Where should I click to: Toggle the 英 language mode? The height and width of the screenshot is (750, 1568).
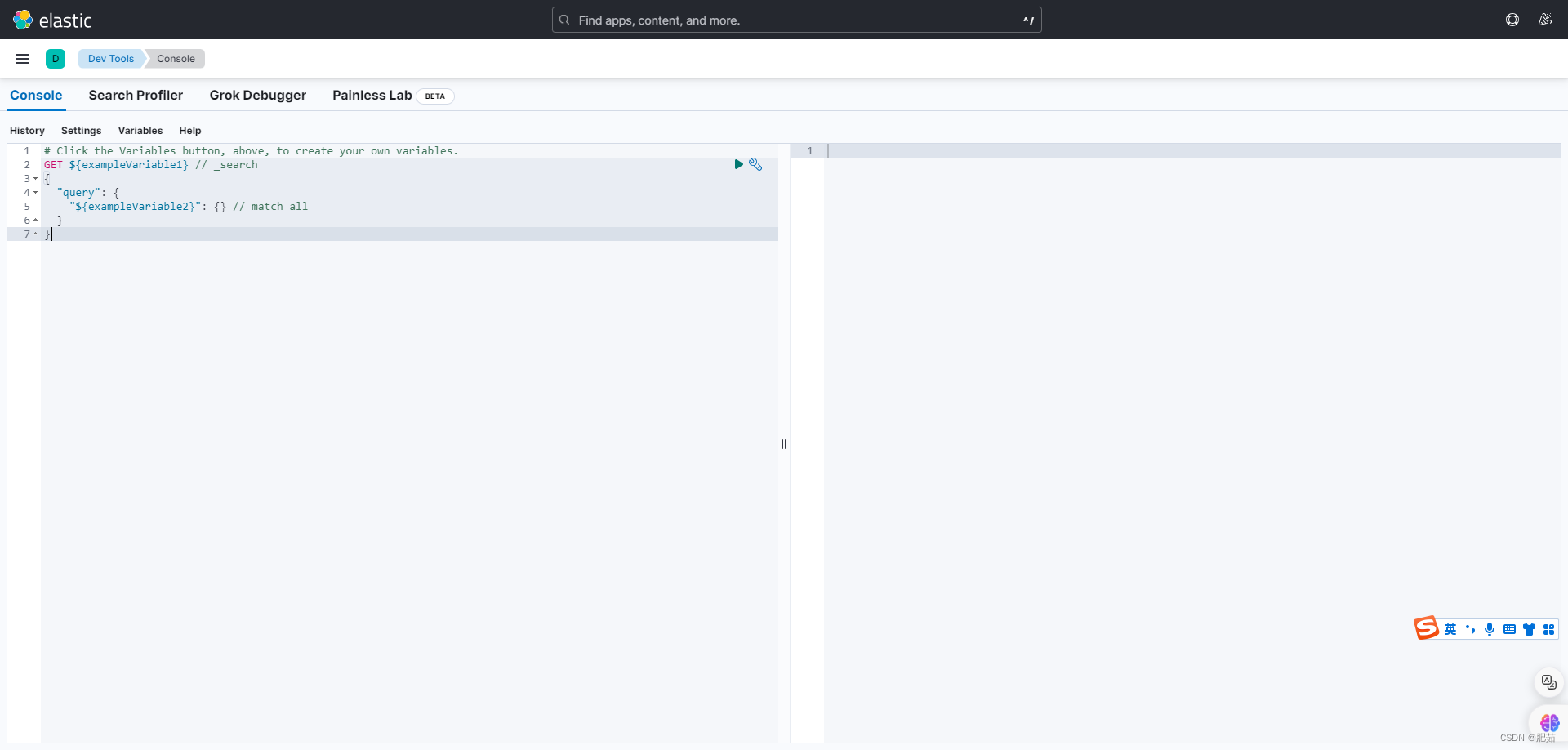pos(1450,629)
